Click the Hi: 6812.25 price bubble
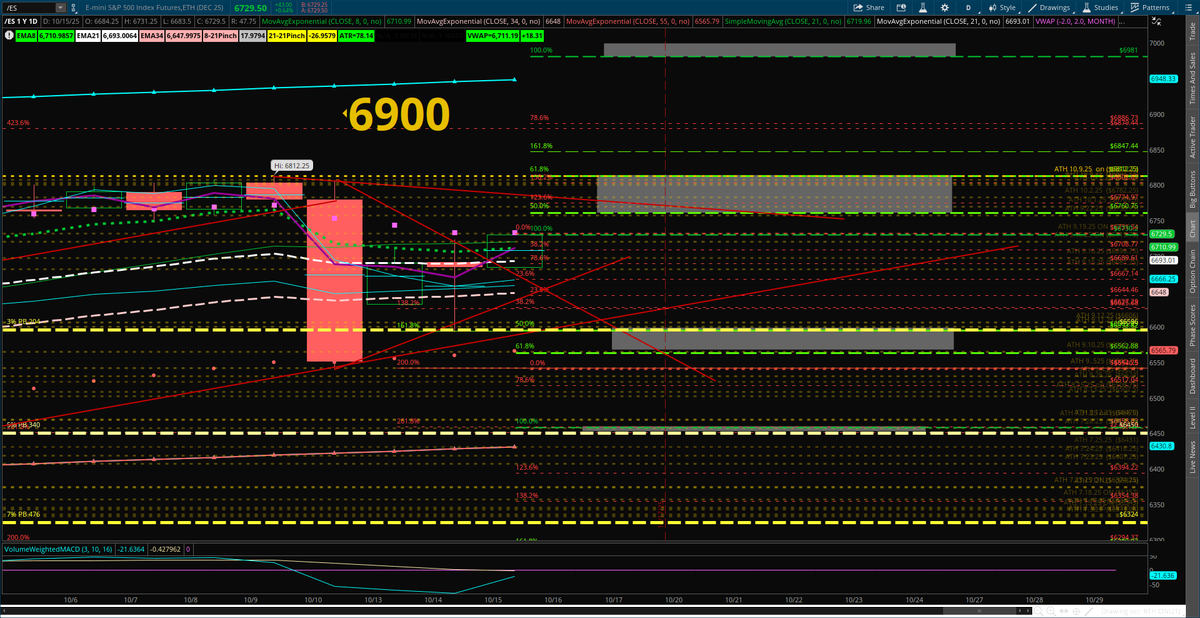Image resolution: width=1200 pixels, height=618 pixels. pyautogui.click(x=292, y=165)
